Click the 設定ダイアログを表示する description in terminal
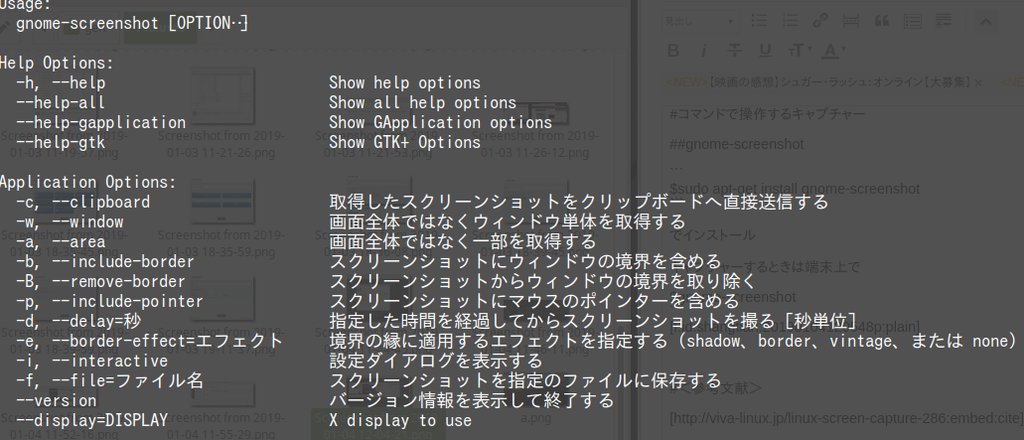 coord(436,360)
